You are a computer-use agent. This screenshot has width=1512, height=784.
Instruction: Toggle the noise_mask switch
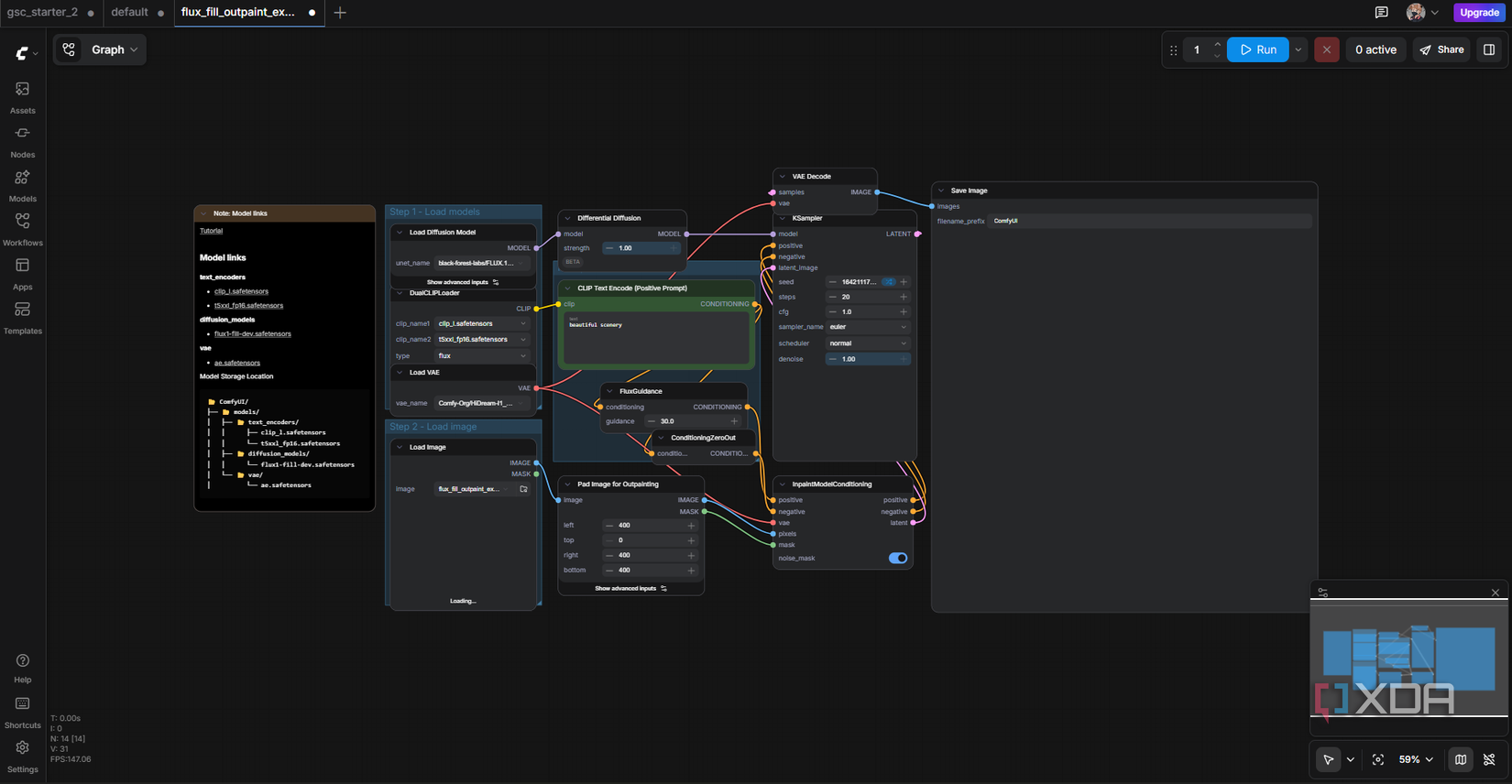[x=898, y=558]
